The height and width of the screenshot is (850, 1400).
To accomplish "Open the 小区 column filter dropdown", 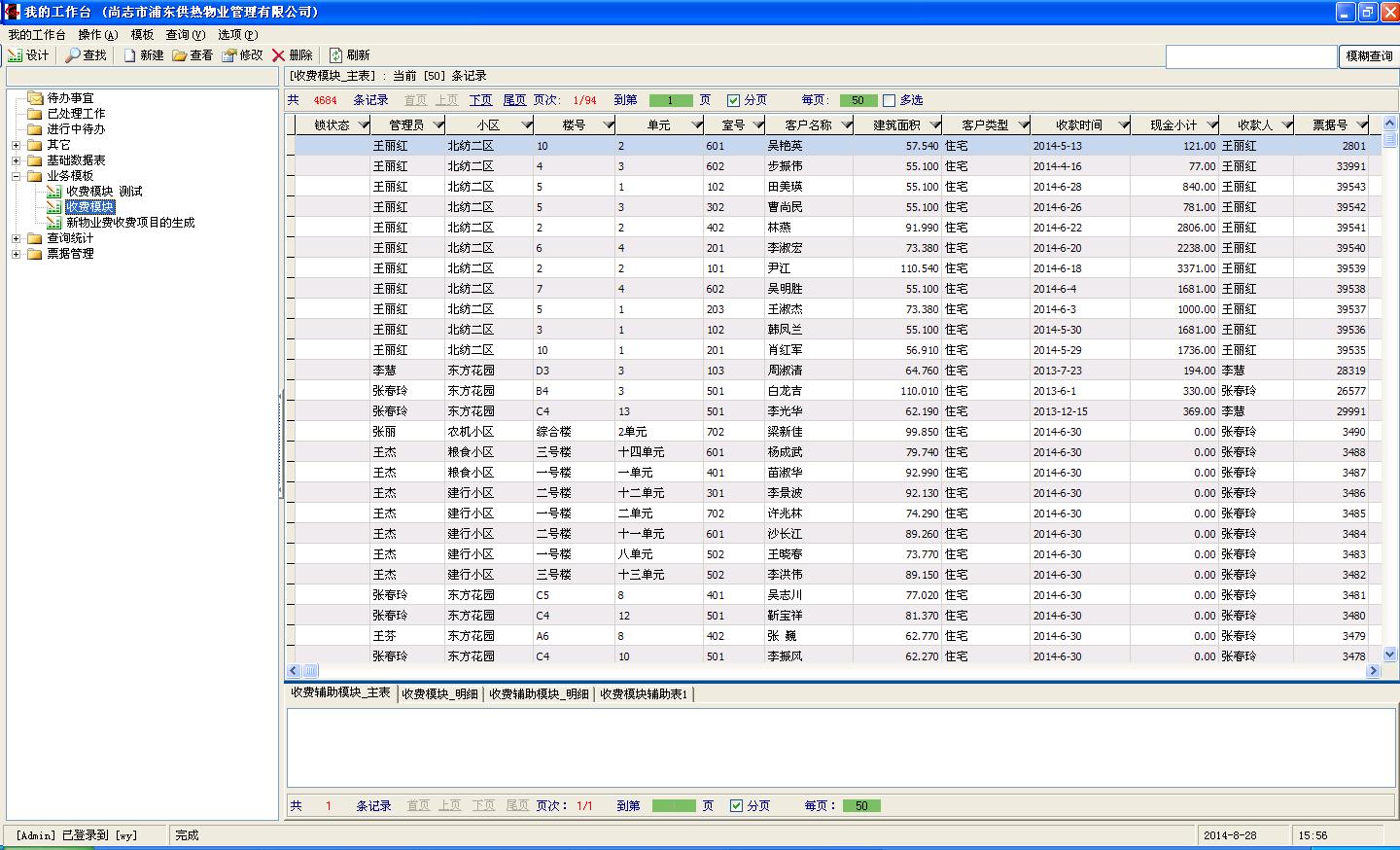I will 526,125.
